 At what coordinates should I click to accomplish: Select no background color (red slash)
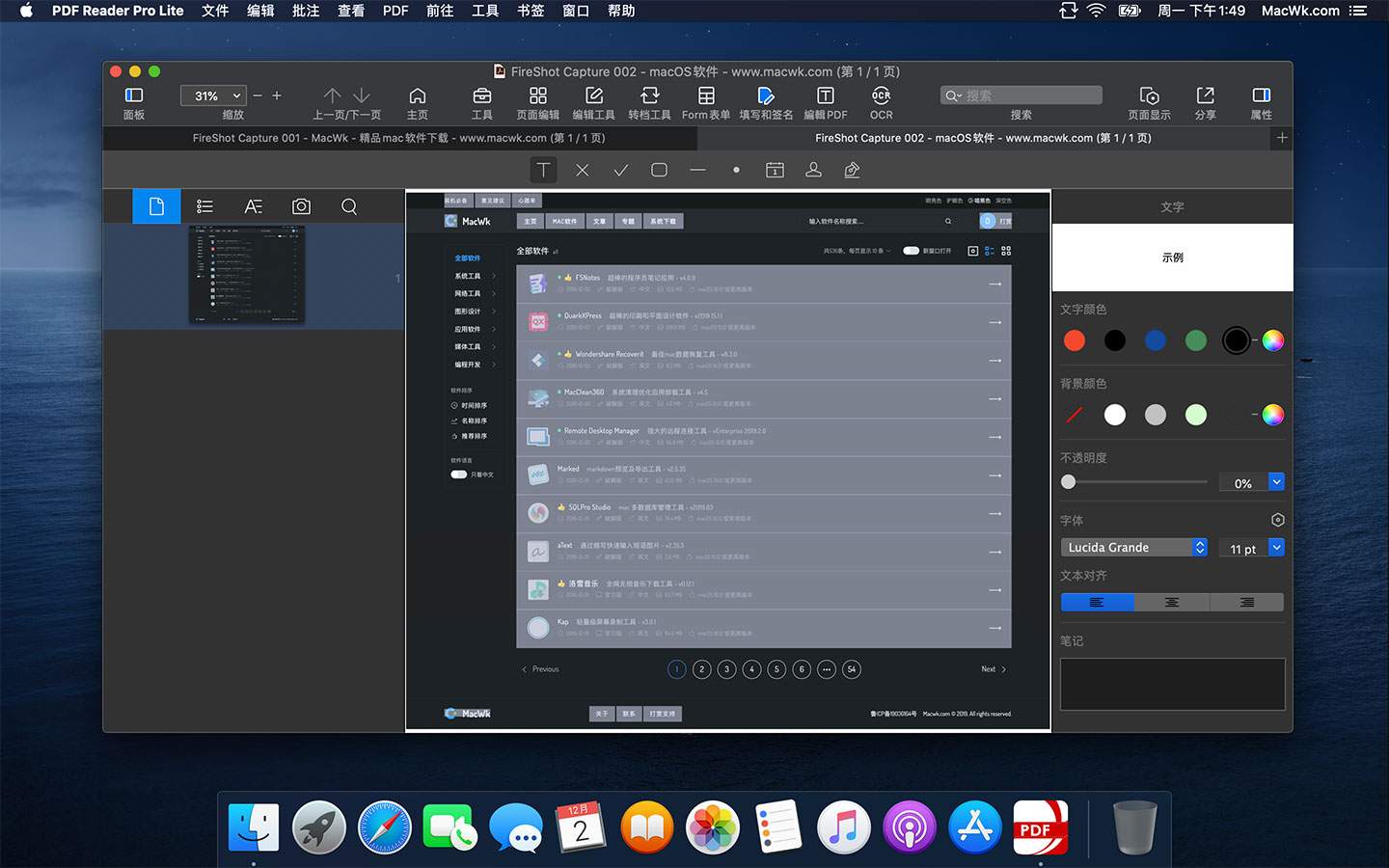pyautogui.click(x=1075, y=415)
